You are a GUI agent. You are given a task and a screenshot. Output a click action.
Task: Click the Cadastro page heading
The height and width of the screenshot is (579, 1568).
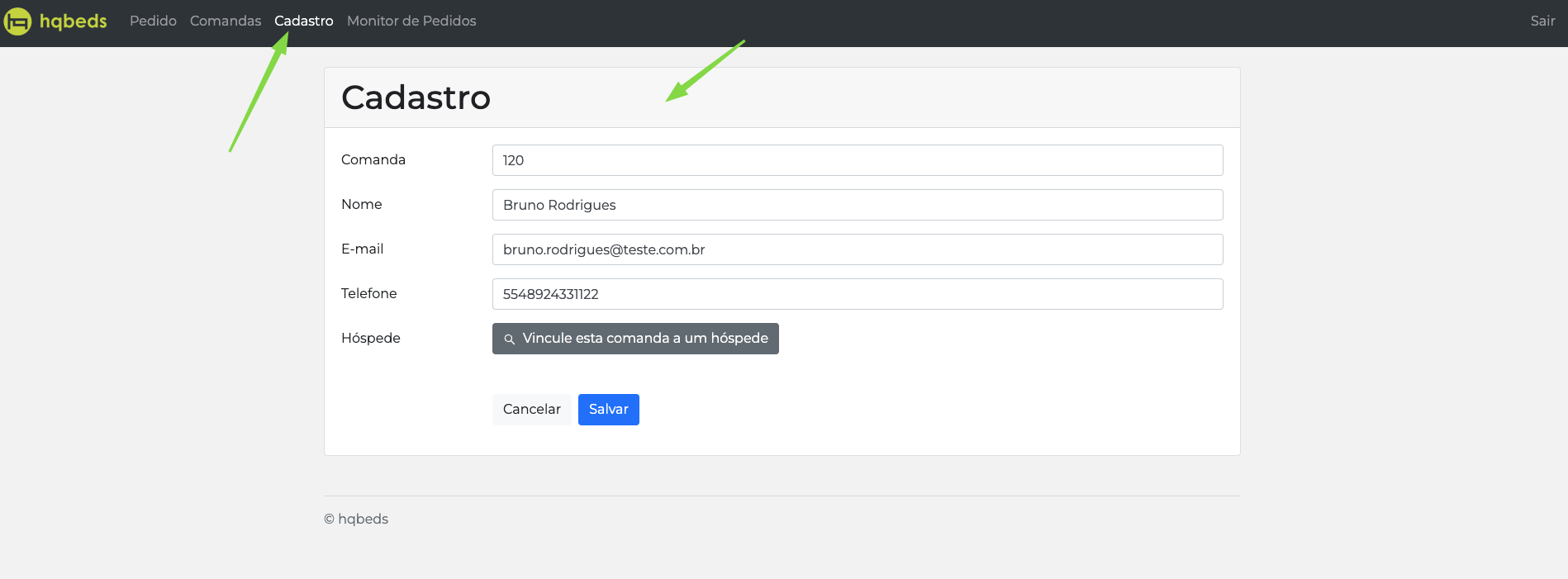(416, 97)
